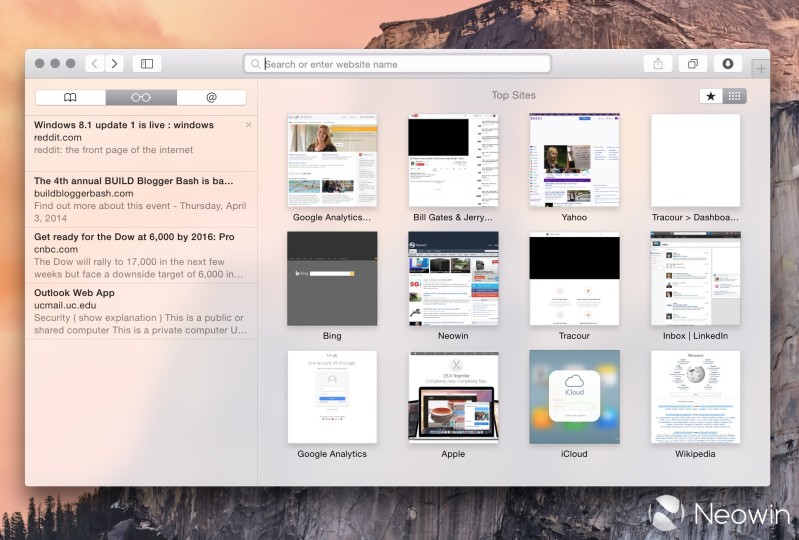Open the Downloads button
The image size is (799, 540).
[x=727, y=64]
